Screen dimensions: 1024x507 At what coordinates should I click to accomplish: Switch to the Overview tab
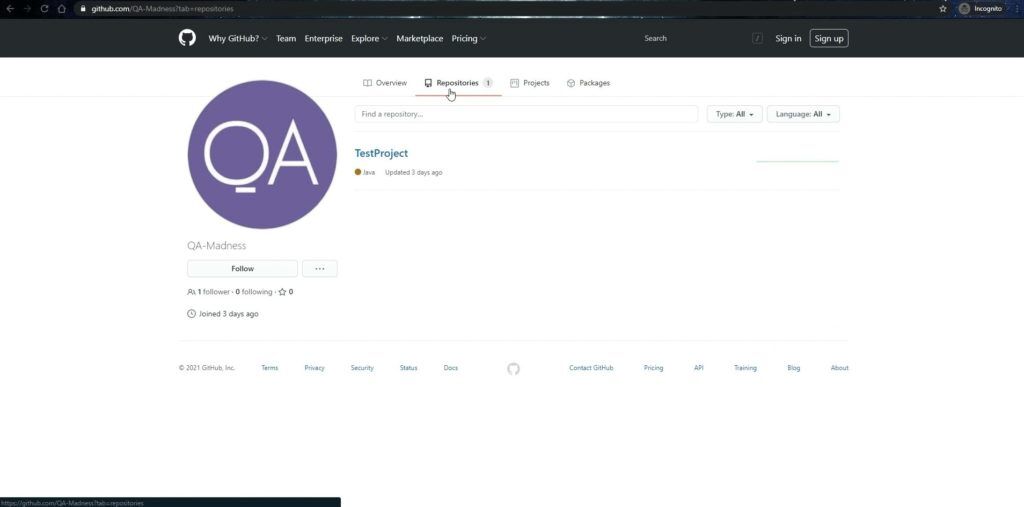point(385,83)
